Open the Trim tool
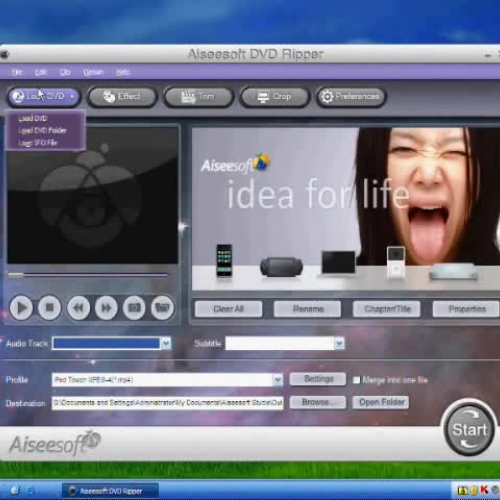 (x=199, y=97)
